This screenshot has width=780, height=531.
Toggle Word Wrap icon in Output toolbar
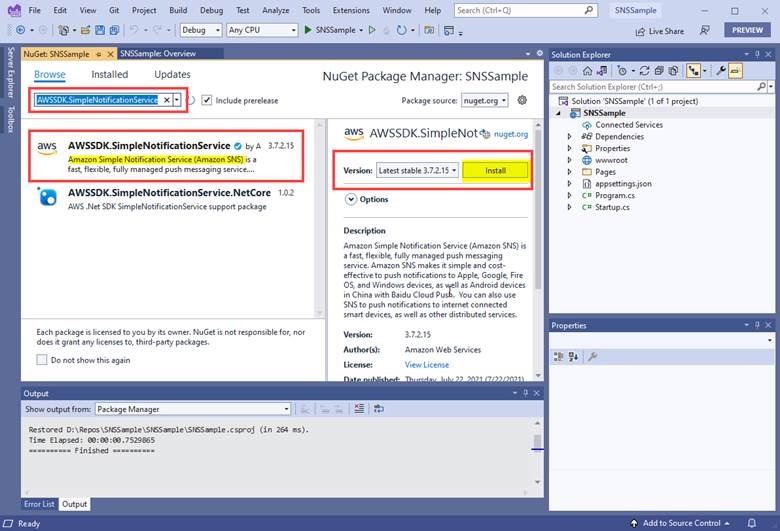pyautogui.click(x=379, y=409)
